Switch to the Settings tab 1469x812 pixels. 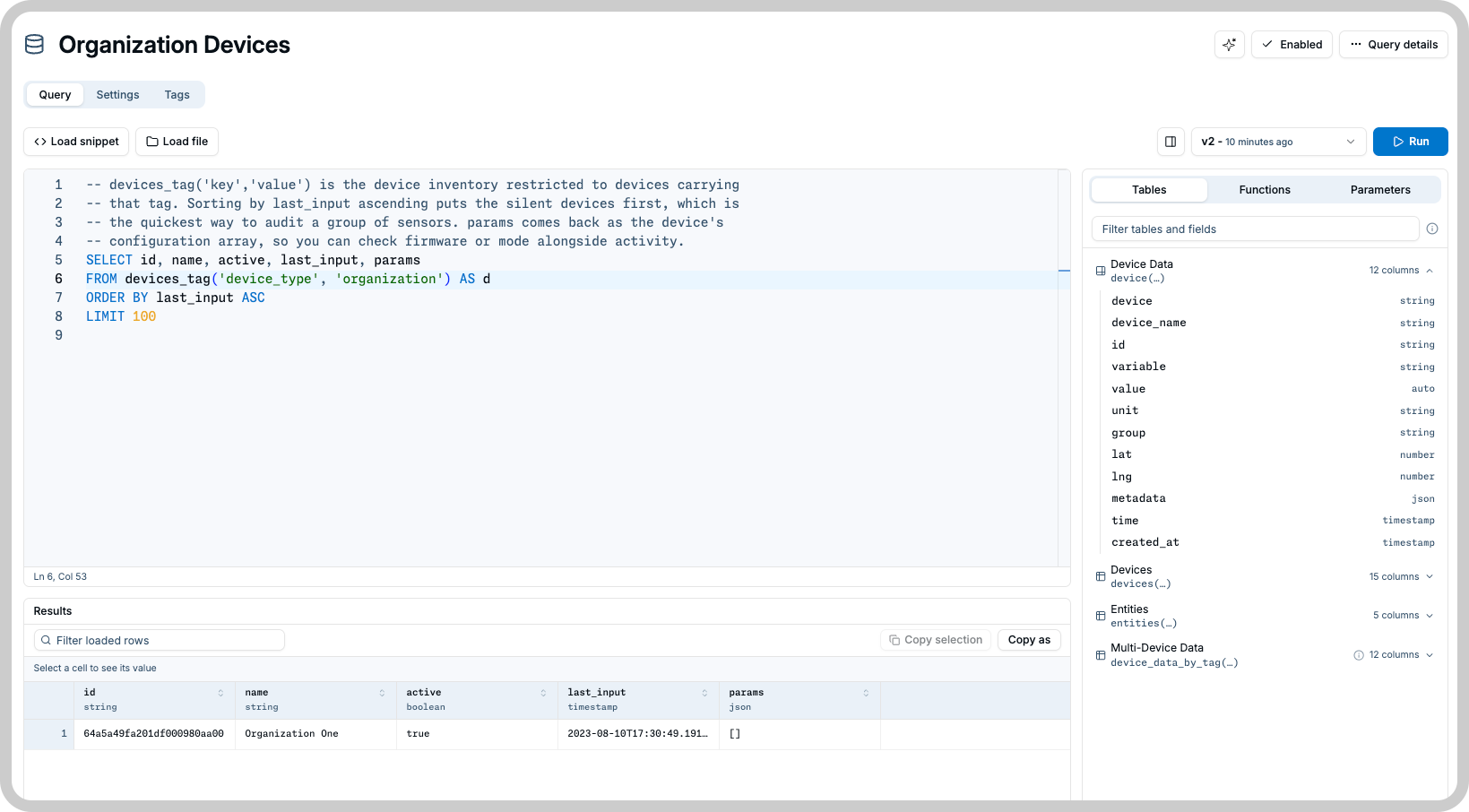(118, 95)
